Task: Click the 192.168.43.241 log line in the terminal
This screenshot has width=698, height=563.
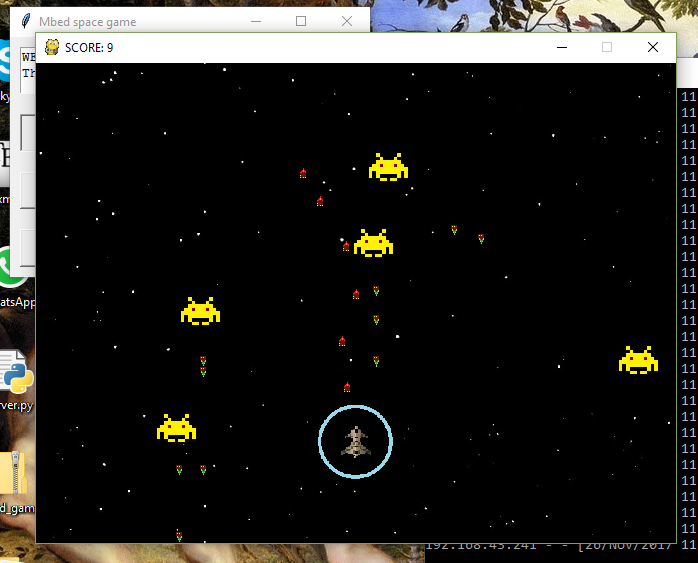Action: click(x=548, y=546)
